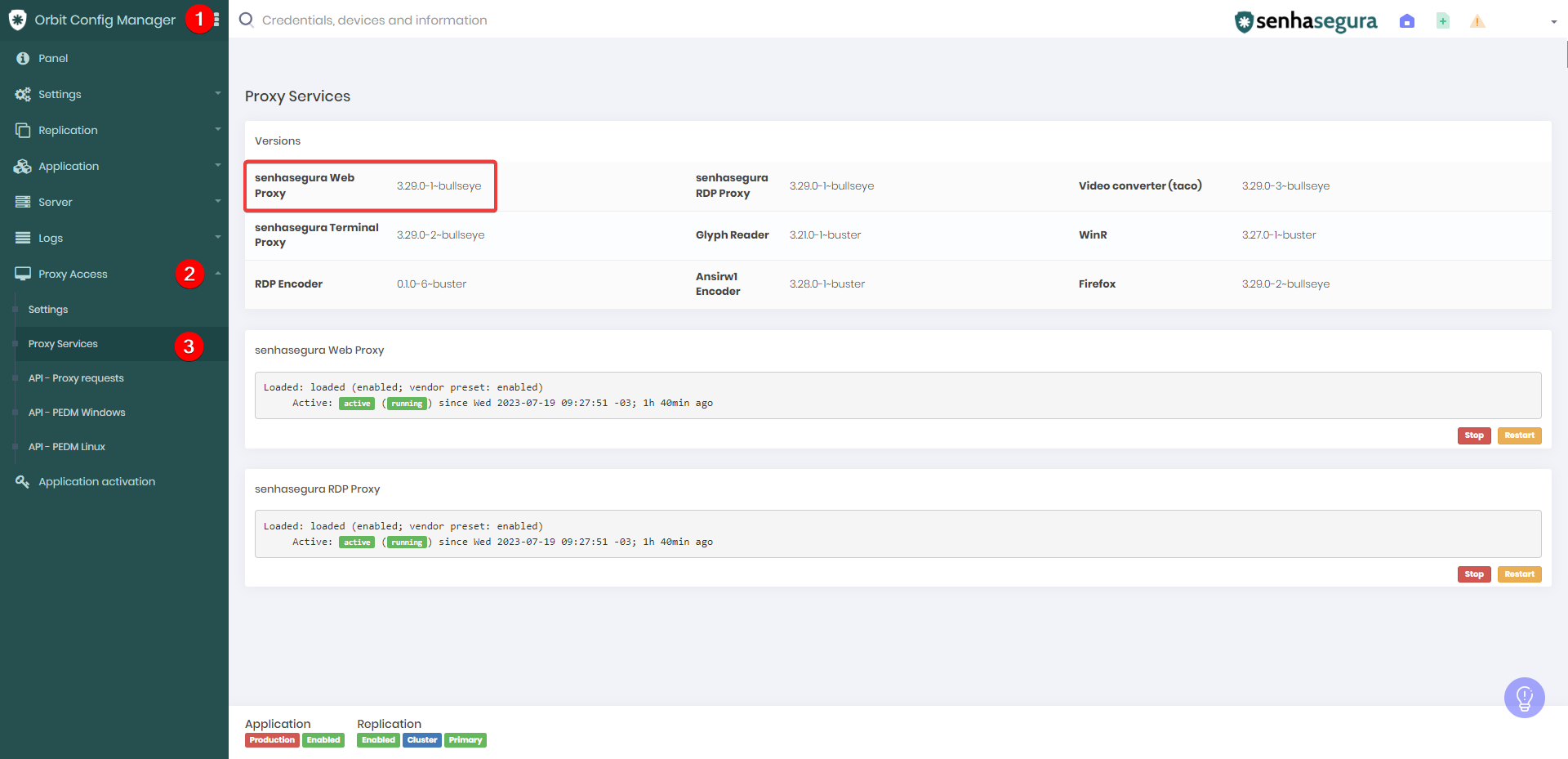Image resolution: width=1568 pixels, height=759 pixels.
Task: Click Firefox version 3.29.0-2-bullseye
Action: tap(1285, 284)
